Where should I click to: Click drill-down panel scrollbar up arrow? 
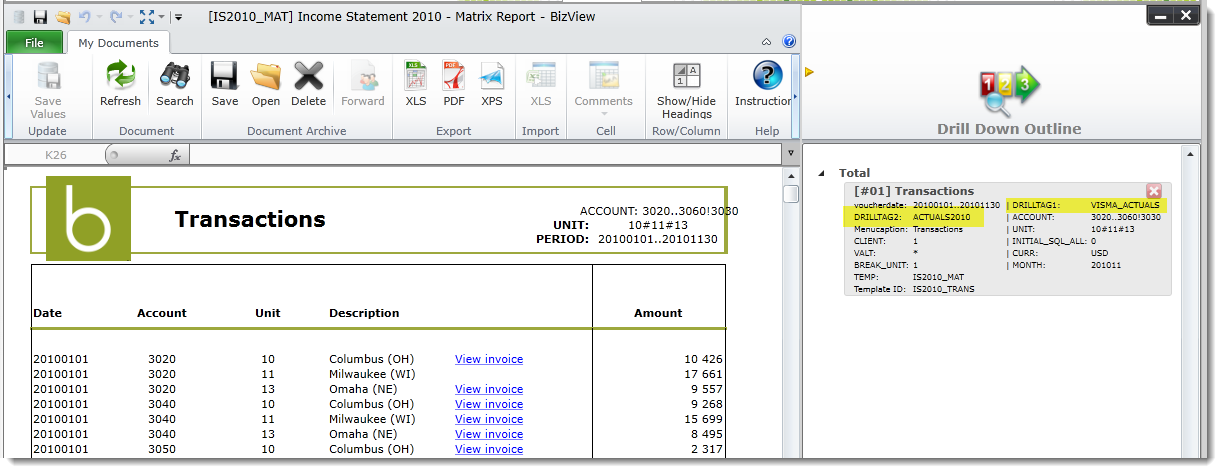(1191, 154)
